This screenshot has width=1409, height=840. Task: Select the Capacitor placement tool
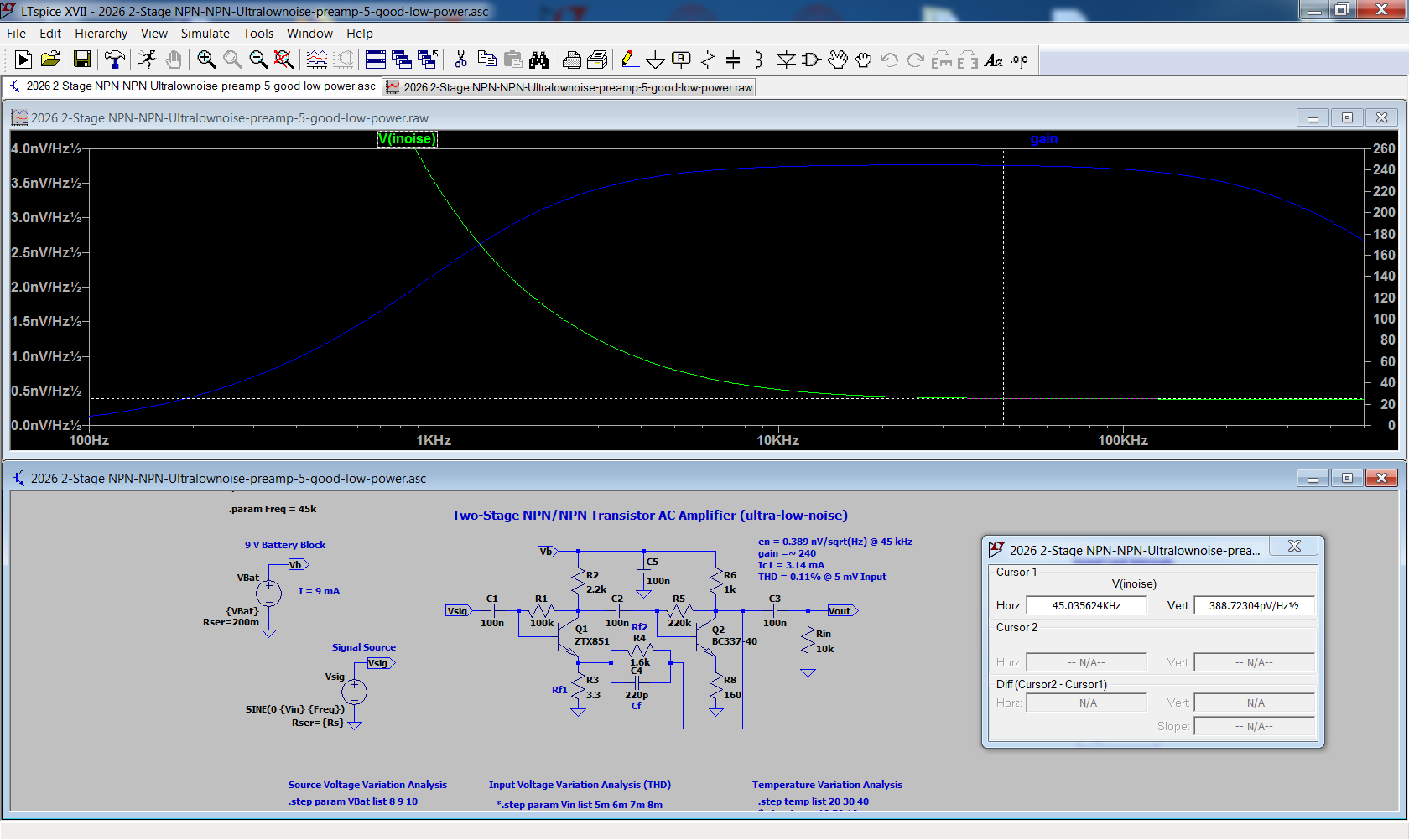733,60
